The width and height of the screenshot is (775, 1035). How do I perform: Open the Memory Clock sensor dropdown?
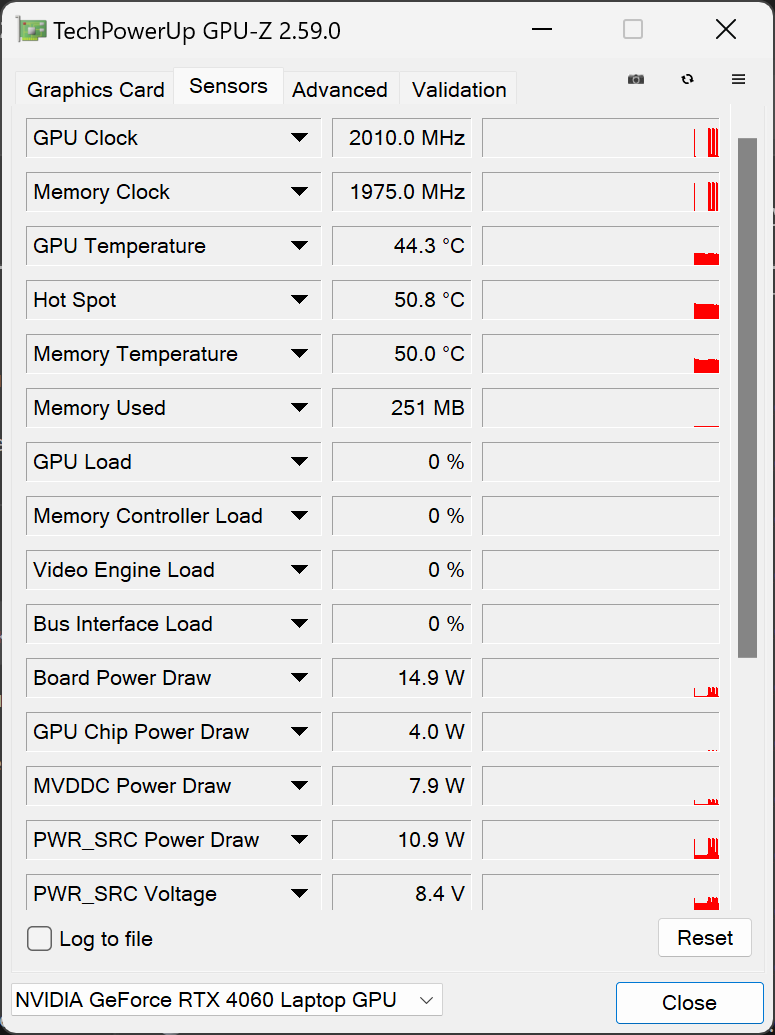[x=299, y=191]
